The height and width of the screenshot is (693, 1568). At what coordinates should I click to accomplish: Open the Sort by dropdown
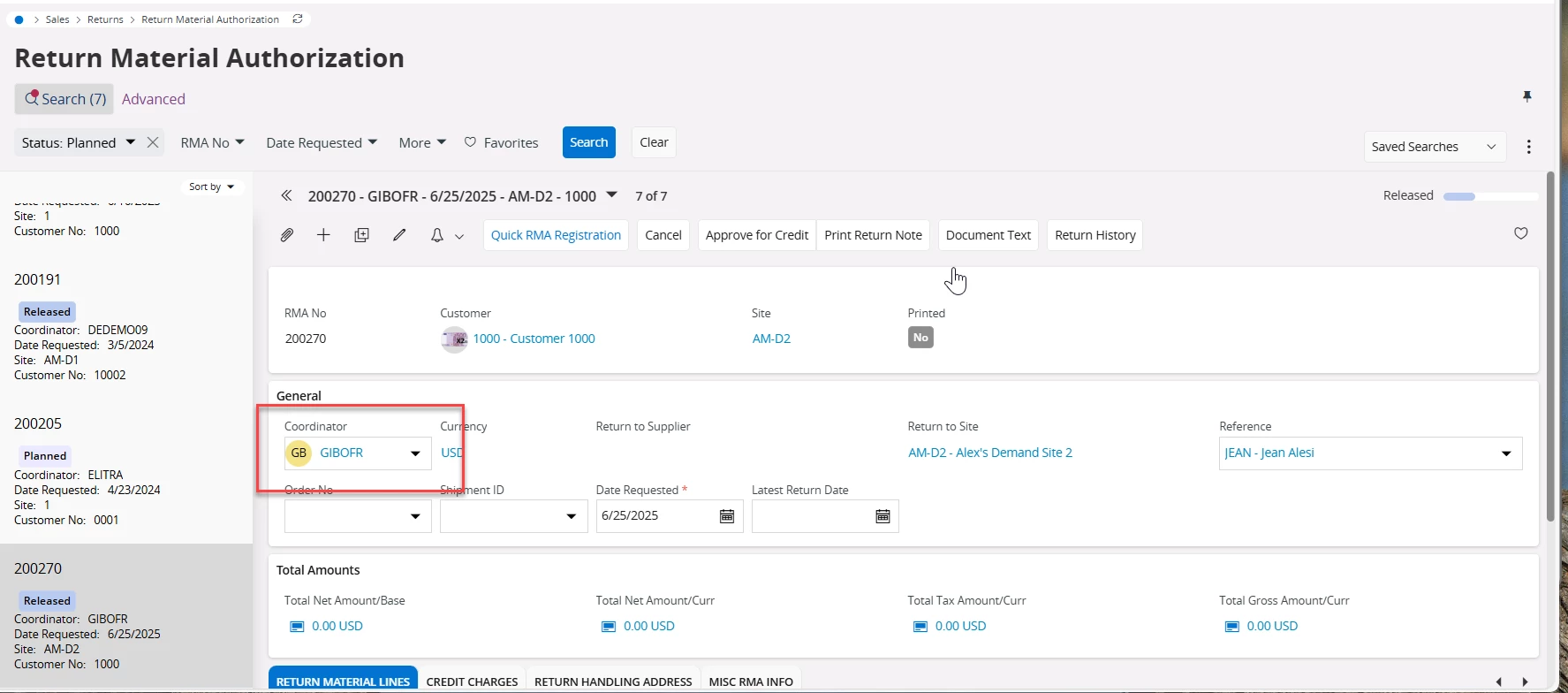pos(212,187)
